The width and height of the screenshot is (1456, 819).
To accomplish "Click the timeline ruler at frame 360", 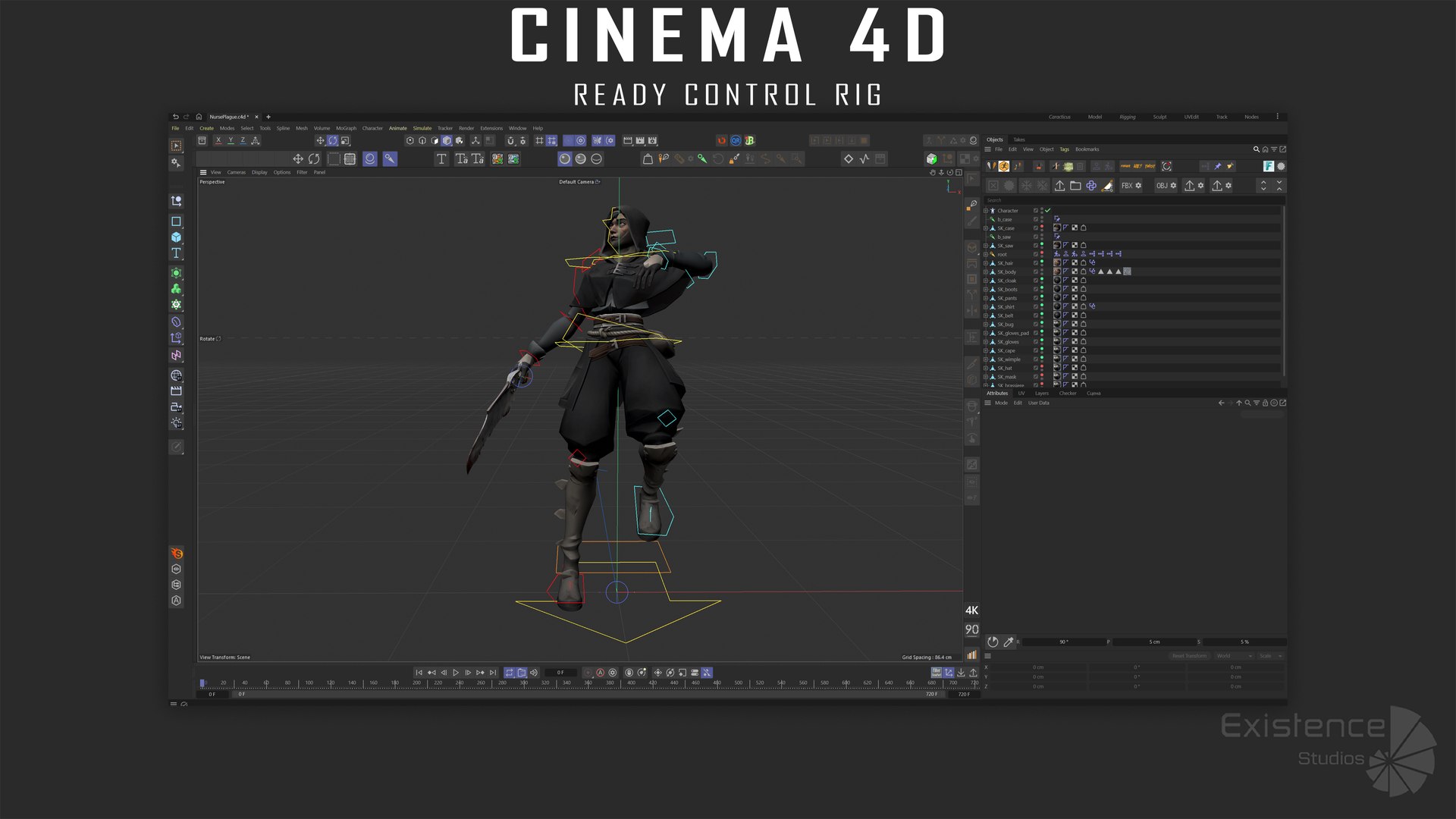I will [x=588, y=683].
